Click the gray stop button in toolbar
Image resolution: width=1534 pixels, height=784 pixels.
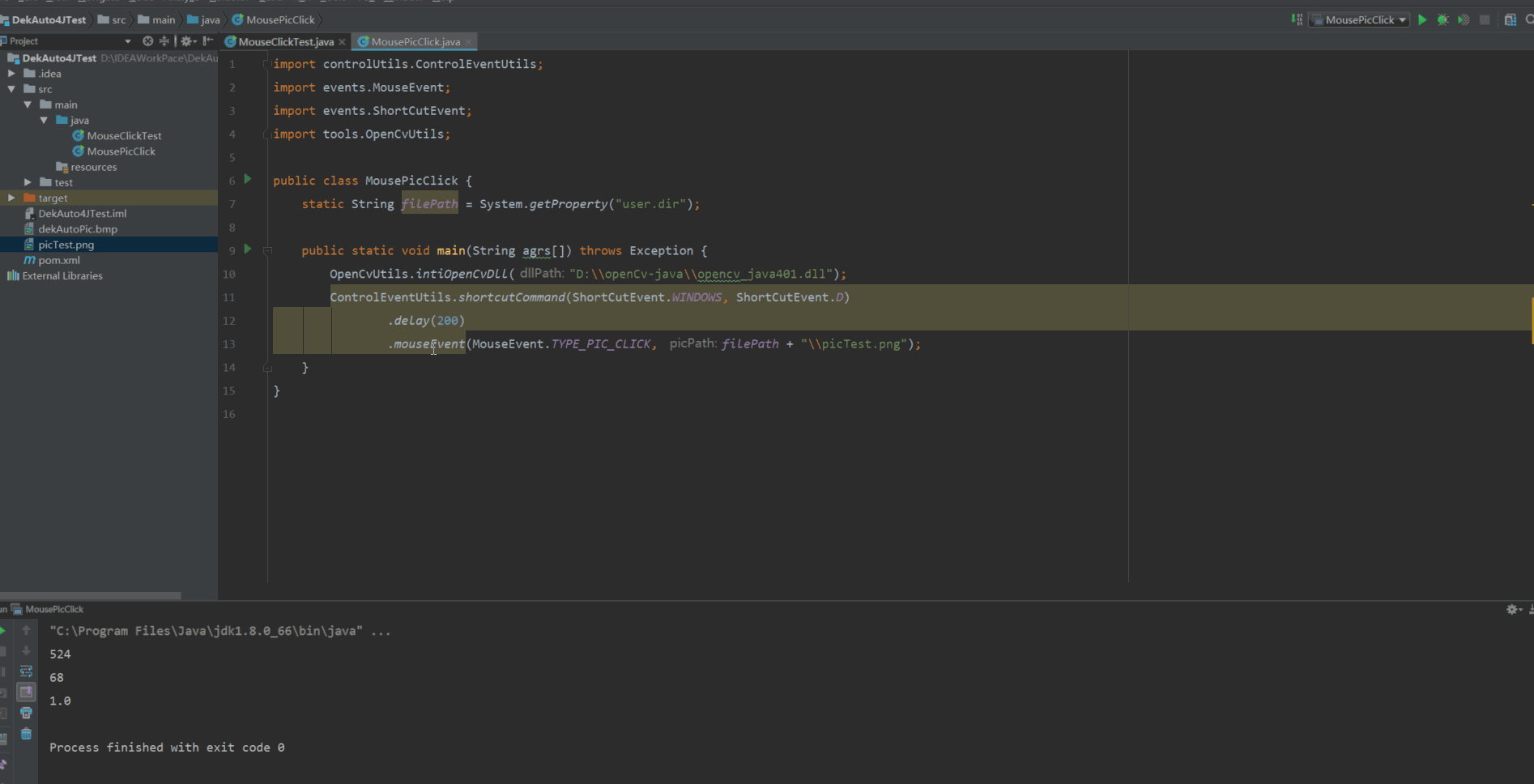(x=1485, y=19)
